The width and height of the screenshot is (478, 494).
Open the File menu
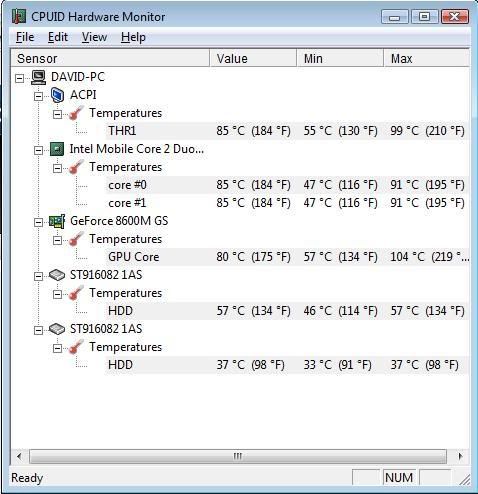(25, 37)
